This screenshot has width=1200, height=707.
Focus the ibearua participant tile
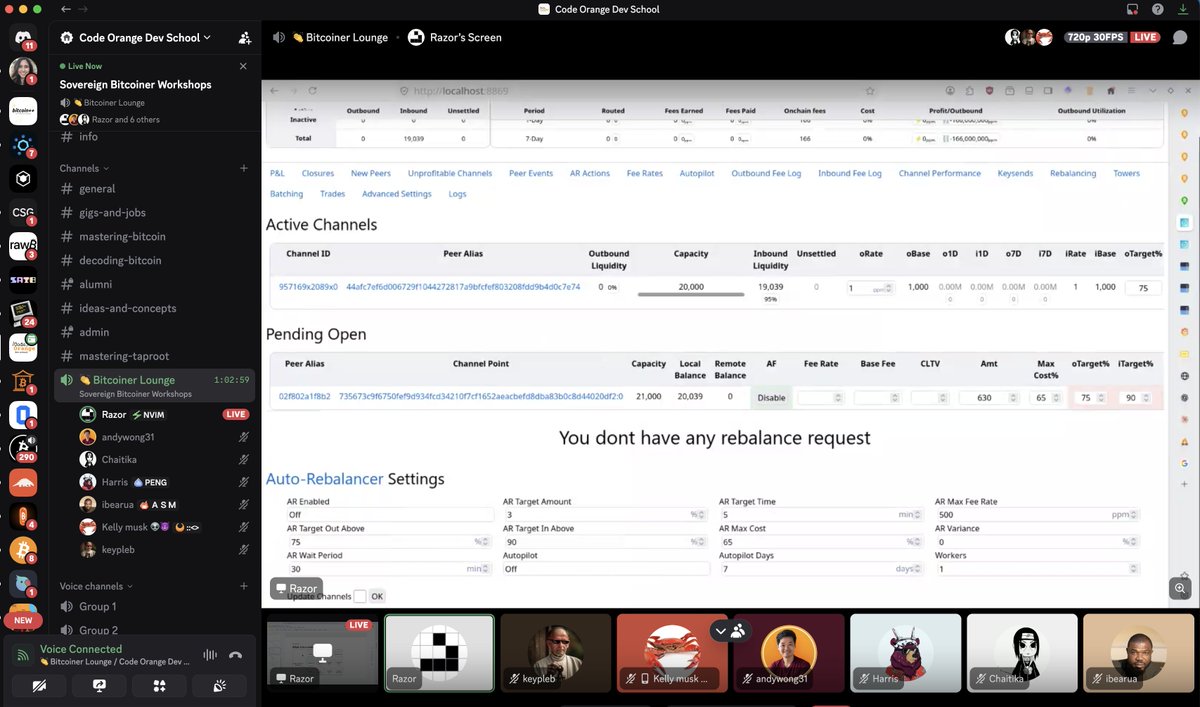(x=1138, y=652)
